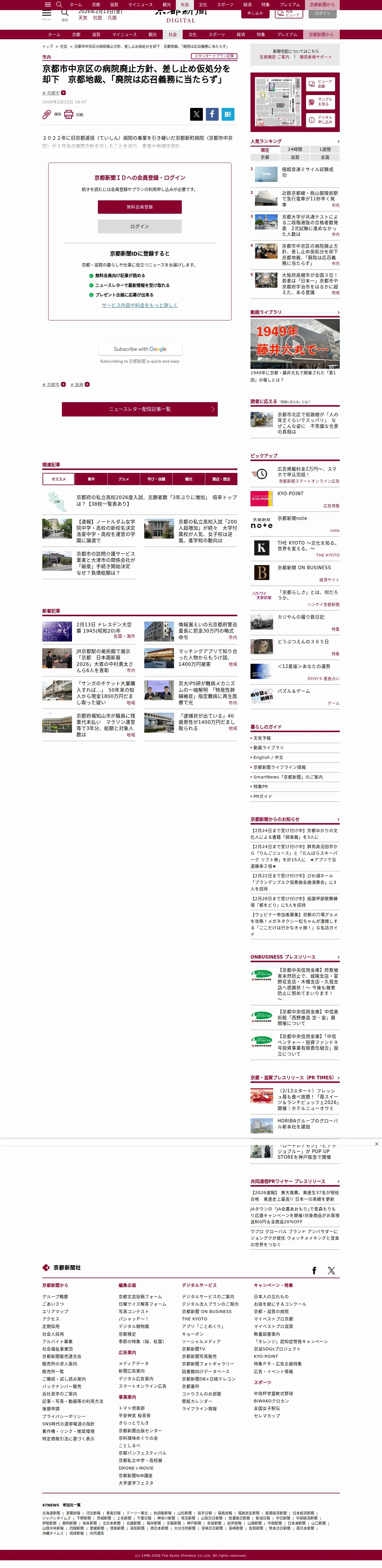Expand 人気ランキング with the arrow

(x=338, y=141)
